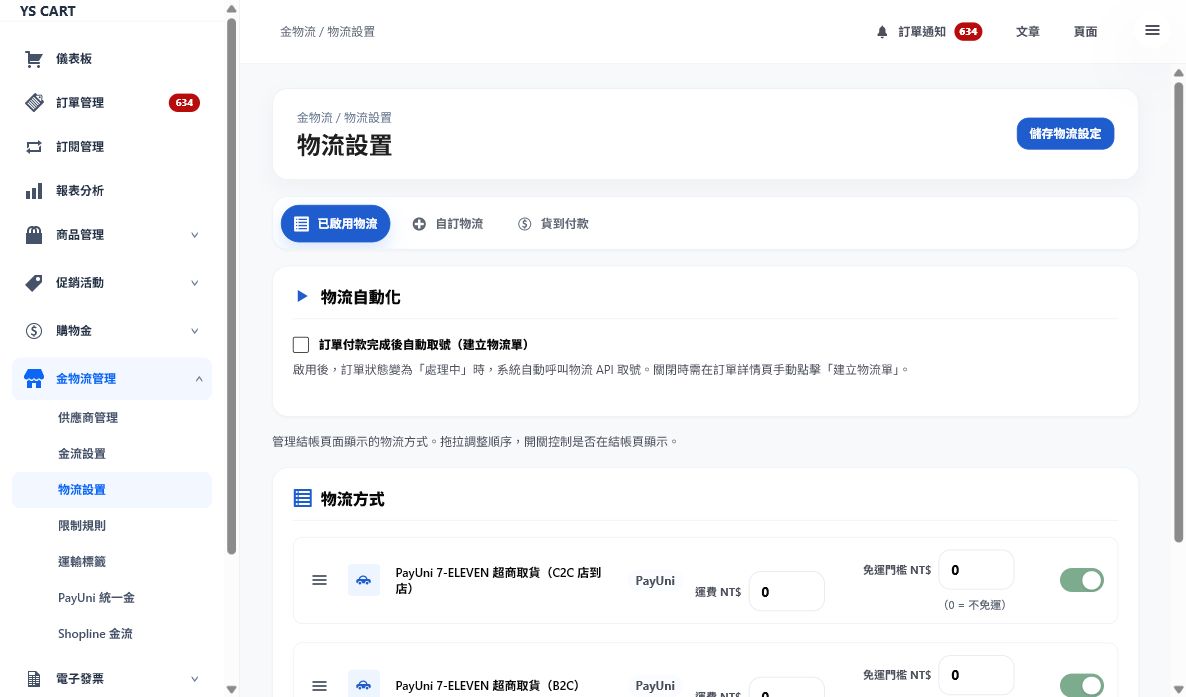1186x697 pixels.
Task: Expand the 購物金 chevron
Action: (x=194, y=331)
